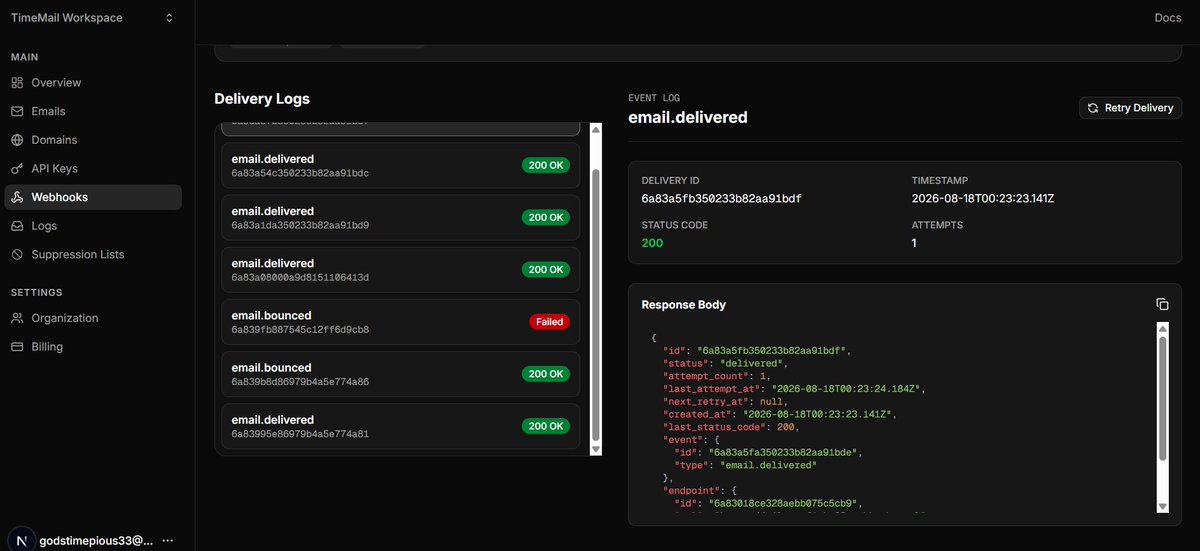Click Delivery Logs scrollbar up arrow
The image size is (1200, 551).
click(x=596, y=129)
